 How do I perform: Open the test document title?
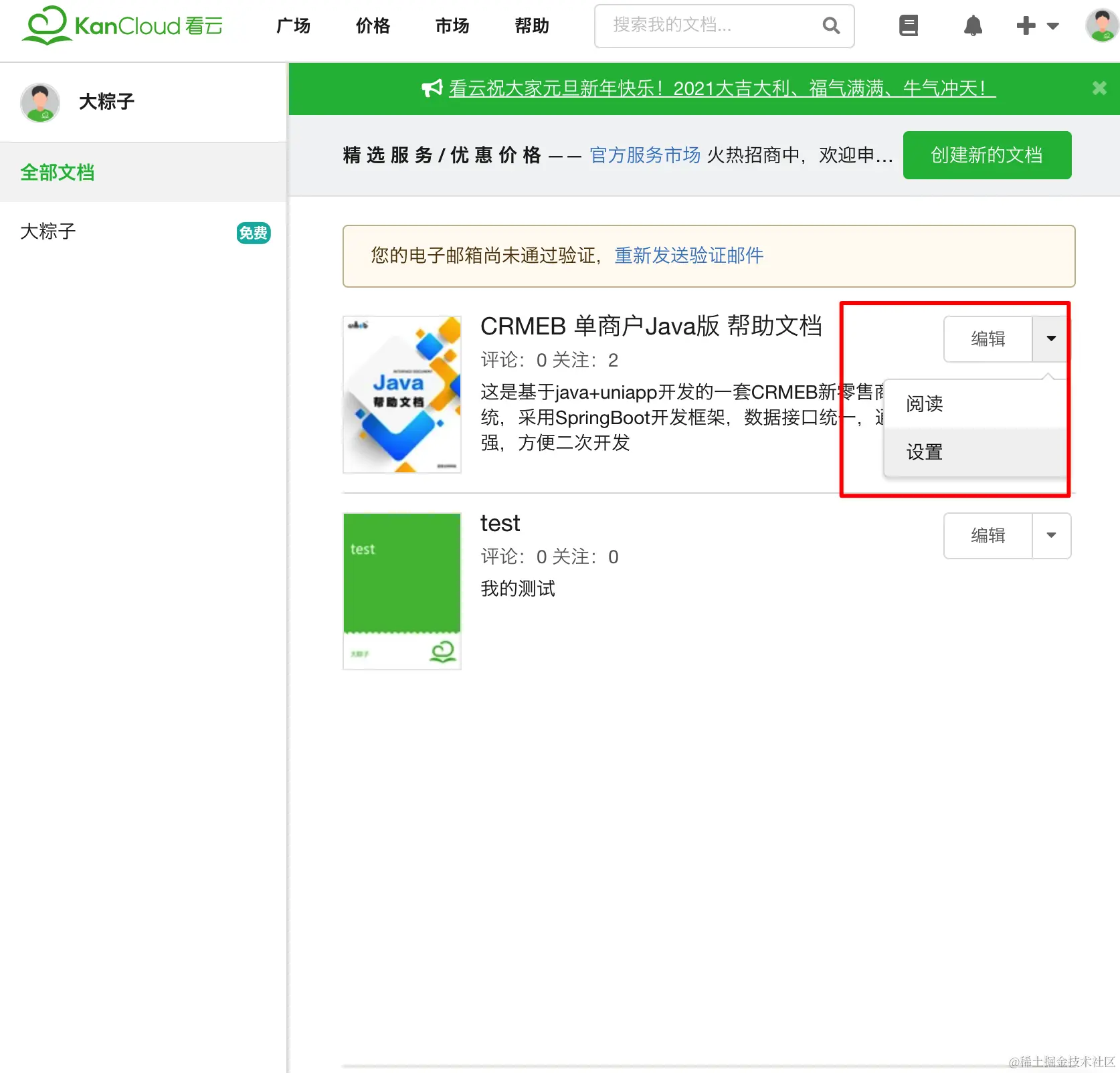pyautogui.click(x=500, y=523)
